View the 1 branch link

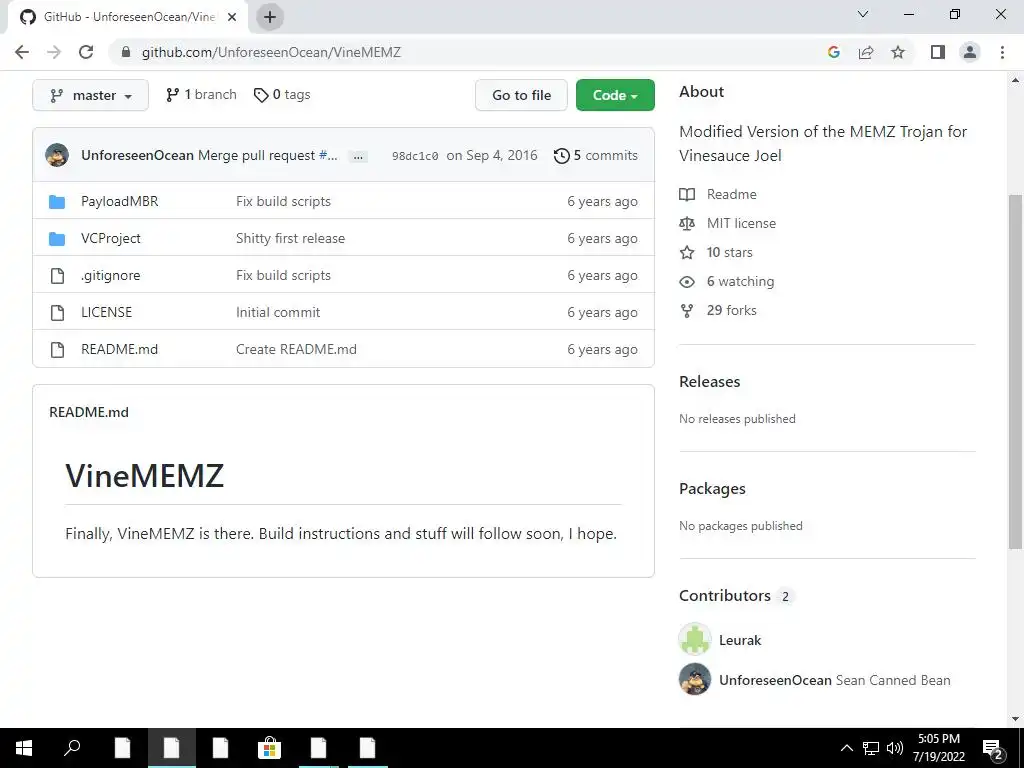(x=201, y=95)
